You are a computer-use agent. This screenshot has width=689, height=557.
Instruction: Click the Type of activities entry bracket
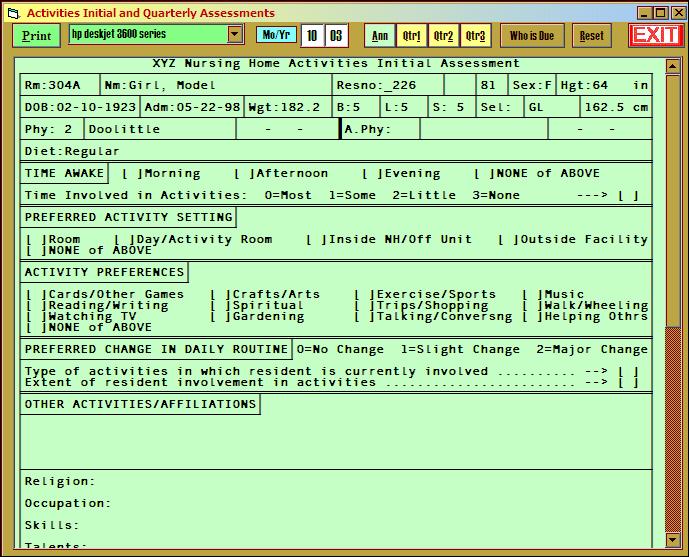point(628,372)
